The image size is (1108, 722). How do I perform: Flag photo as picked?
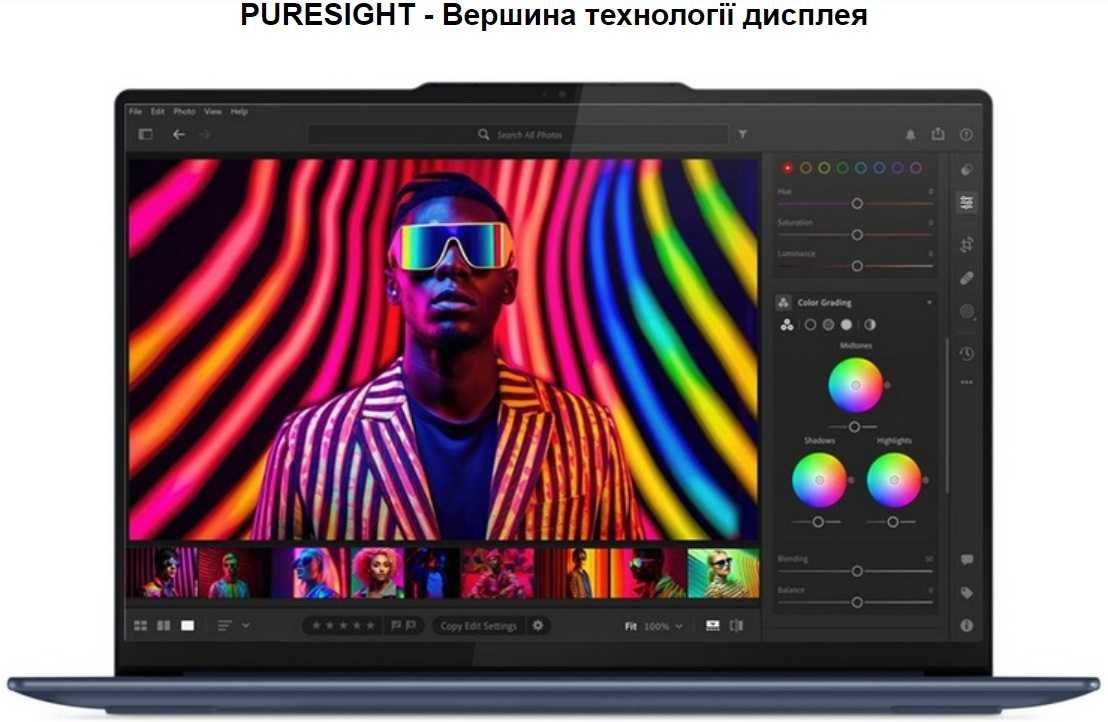coord(396,625)
